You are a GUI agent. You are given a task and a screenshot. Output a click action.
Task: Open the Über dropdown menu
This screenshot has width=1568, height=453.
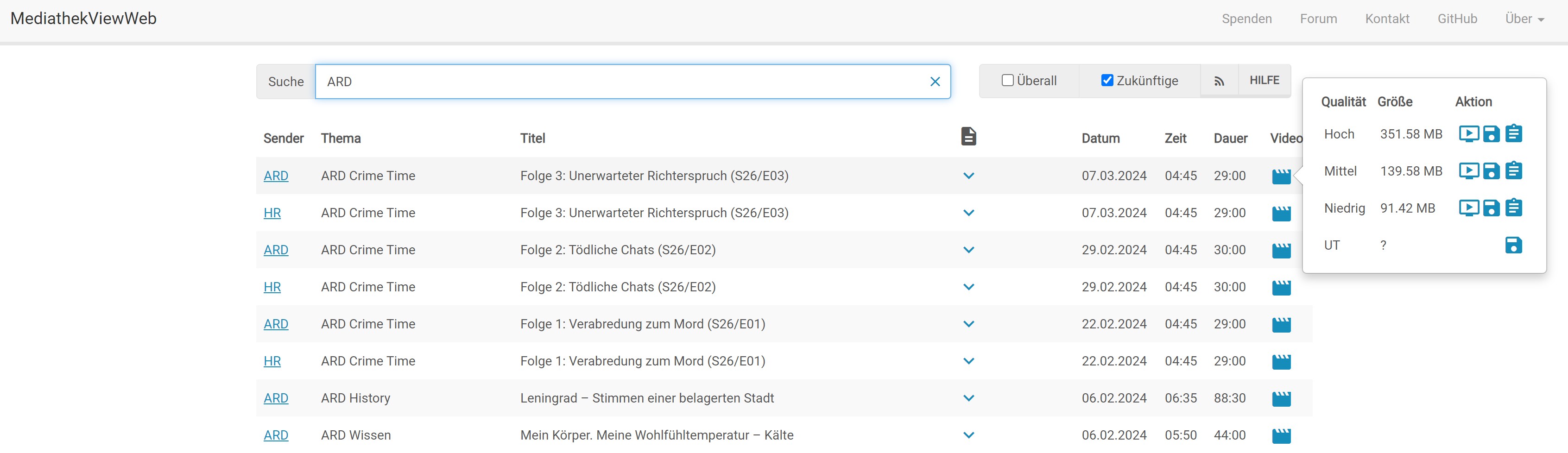pos(1524,19)
